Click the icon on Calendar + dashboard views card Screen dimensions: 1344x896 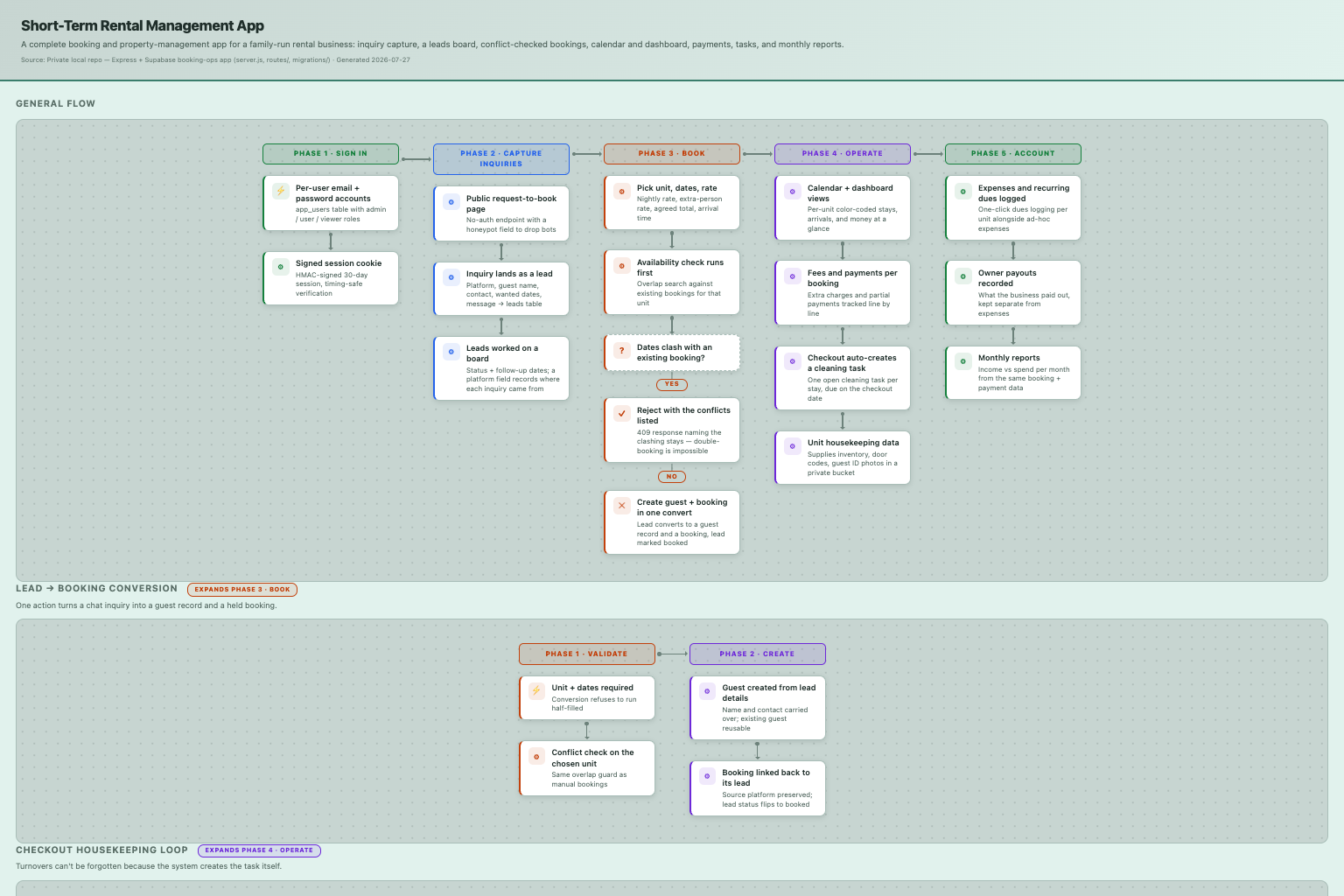coord(793,191)
